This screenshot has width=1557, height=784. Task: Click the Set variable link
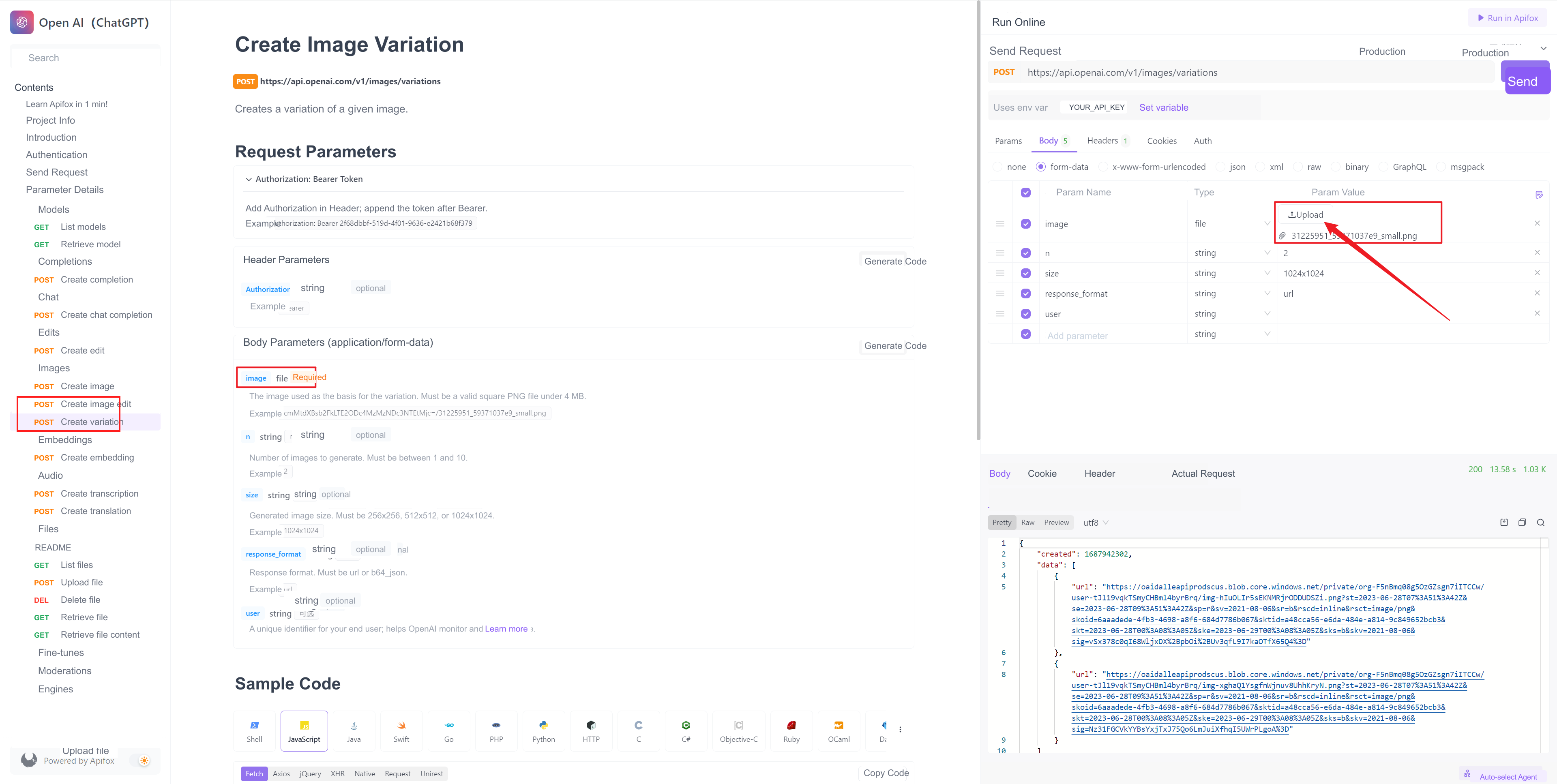click(x=1164, y=107)
